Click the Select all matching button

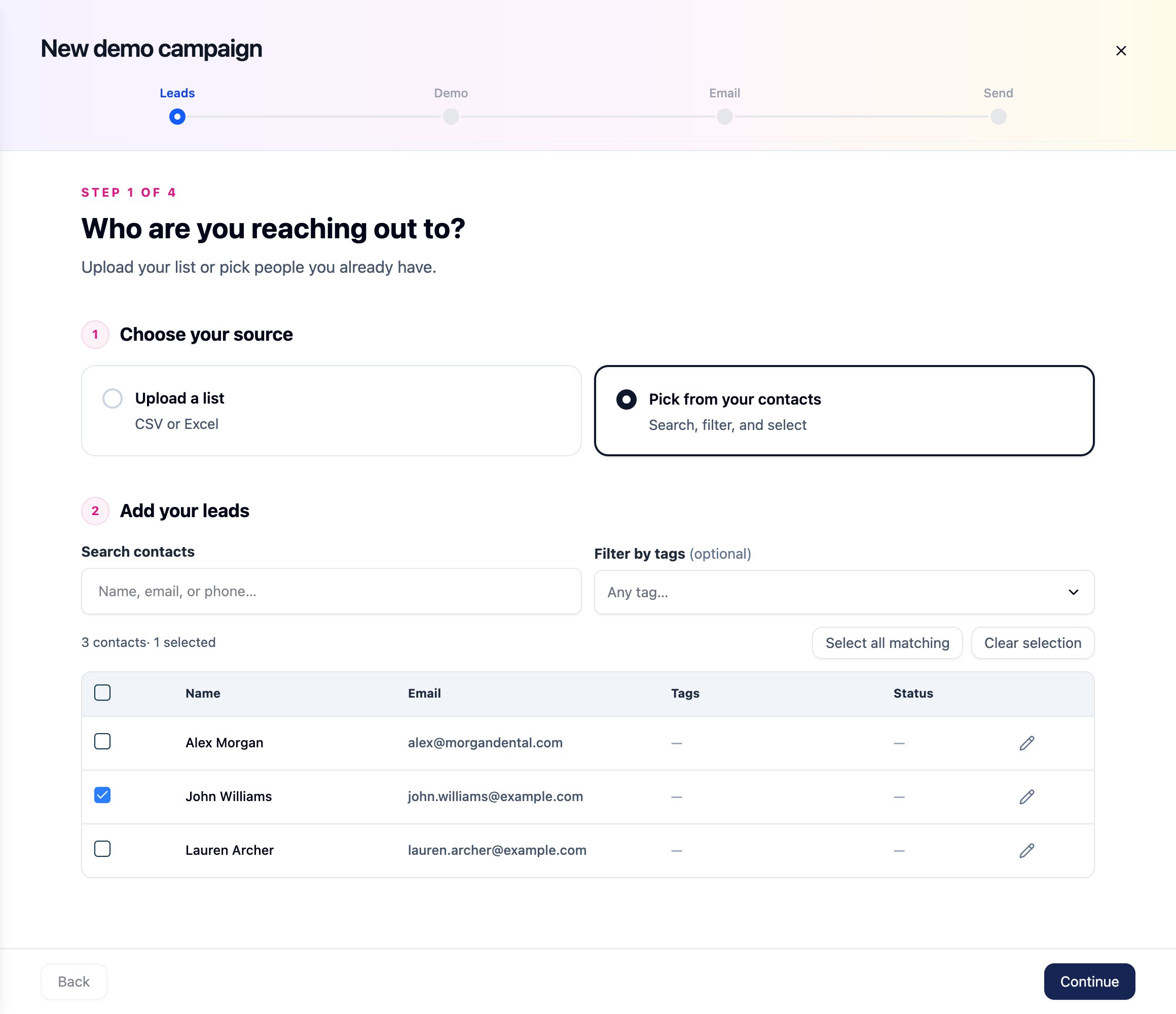click(x=887, y=643)
